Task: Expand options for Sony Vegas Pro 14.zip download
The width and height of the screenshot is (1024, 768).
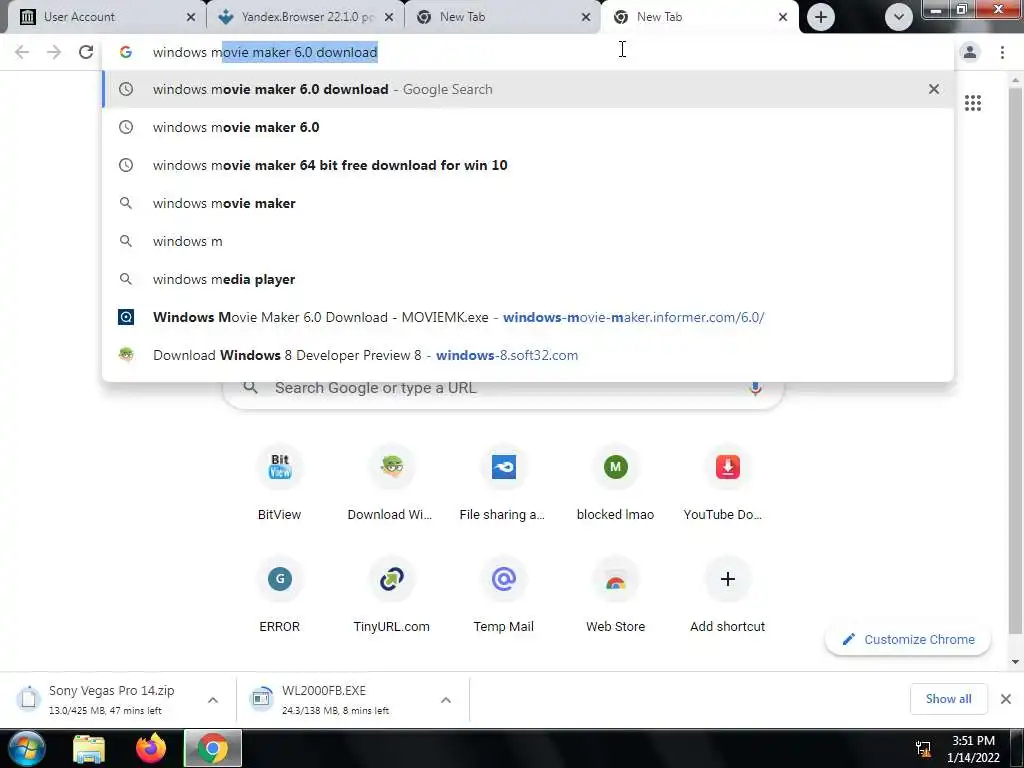Action: coord(213,700)
